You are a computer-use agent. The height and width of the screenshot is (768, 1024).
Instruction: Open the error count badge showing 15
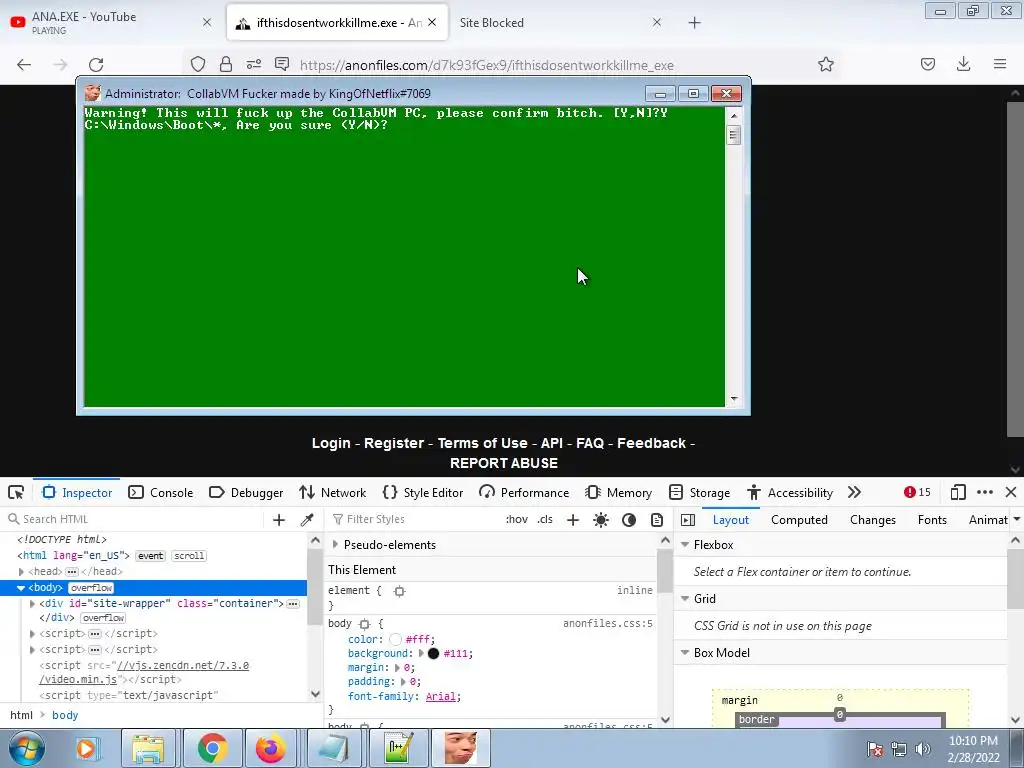click(x=917, y=492)
